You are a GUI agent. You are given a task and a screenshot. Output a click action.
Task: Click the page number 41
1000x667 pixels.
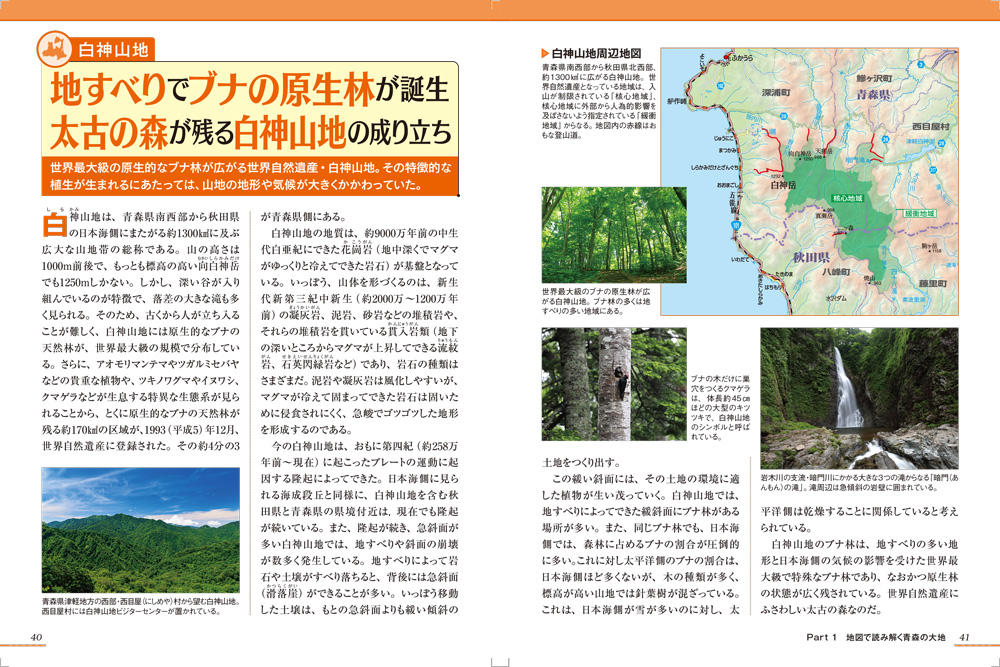[964, 636]
